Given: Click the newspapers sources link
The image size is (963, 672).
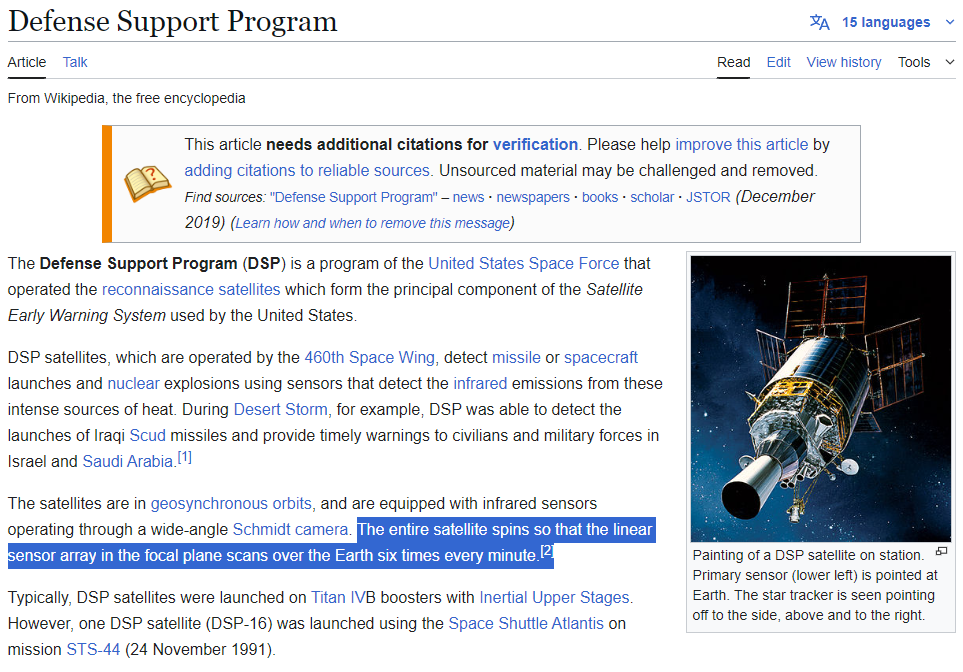Looking at the screenshot, I should click(533, 197).
